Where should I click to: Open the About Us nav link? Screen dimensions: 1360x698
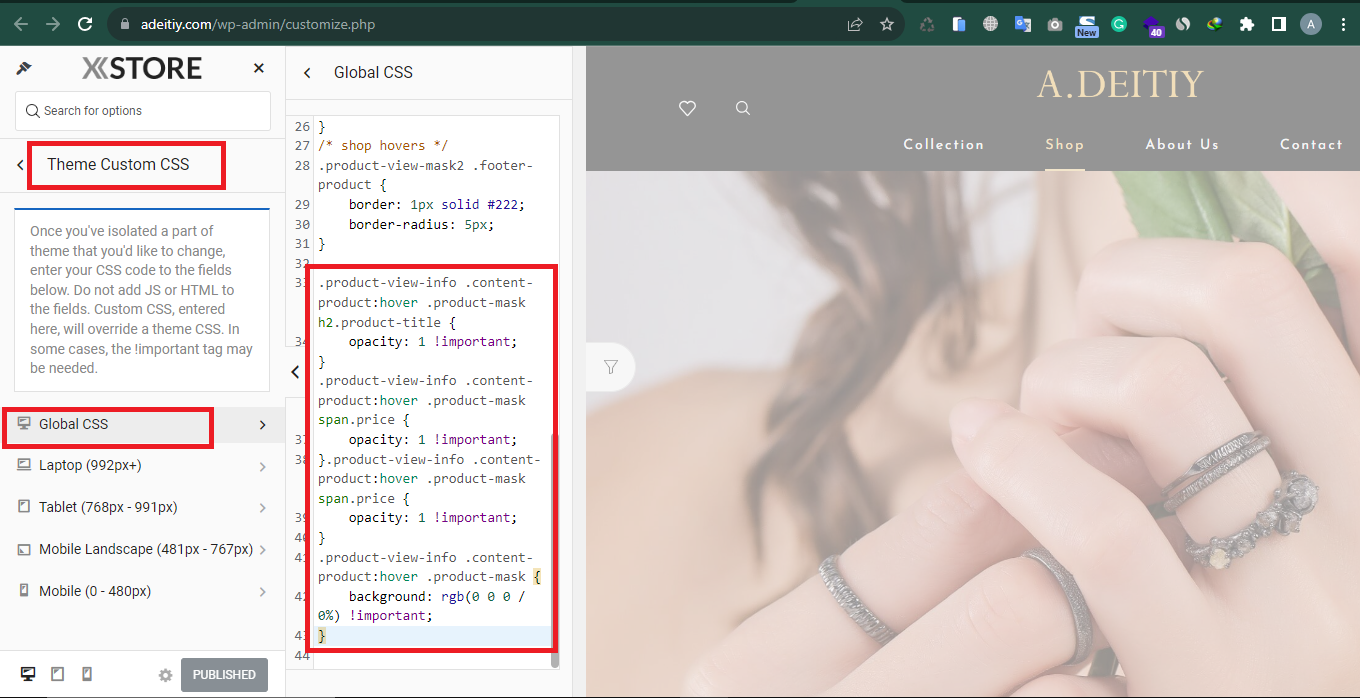pos(1182,145)
